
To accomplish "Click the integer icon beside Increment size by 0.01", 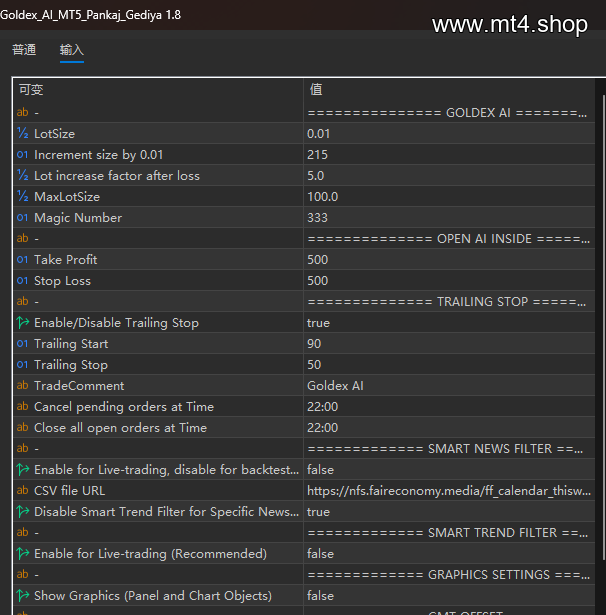I will (22, 155).
